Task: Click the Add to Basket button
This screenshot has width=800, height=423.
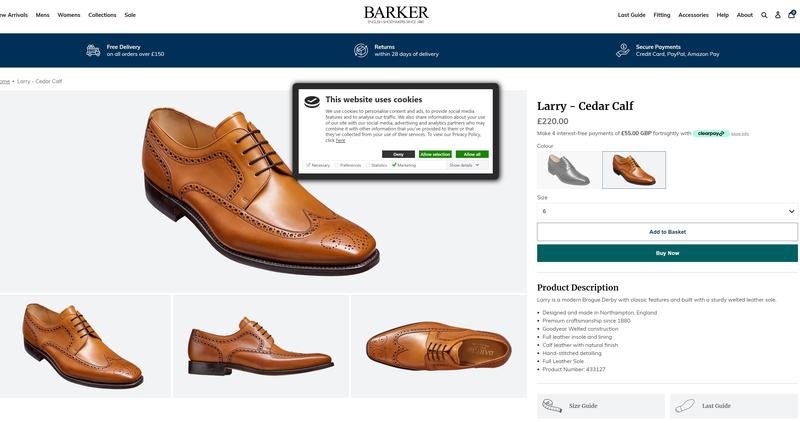Action: 667,232
